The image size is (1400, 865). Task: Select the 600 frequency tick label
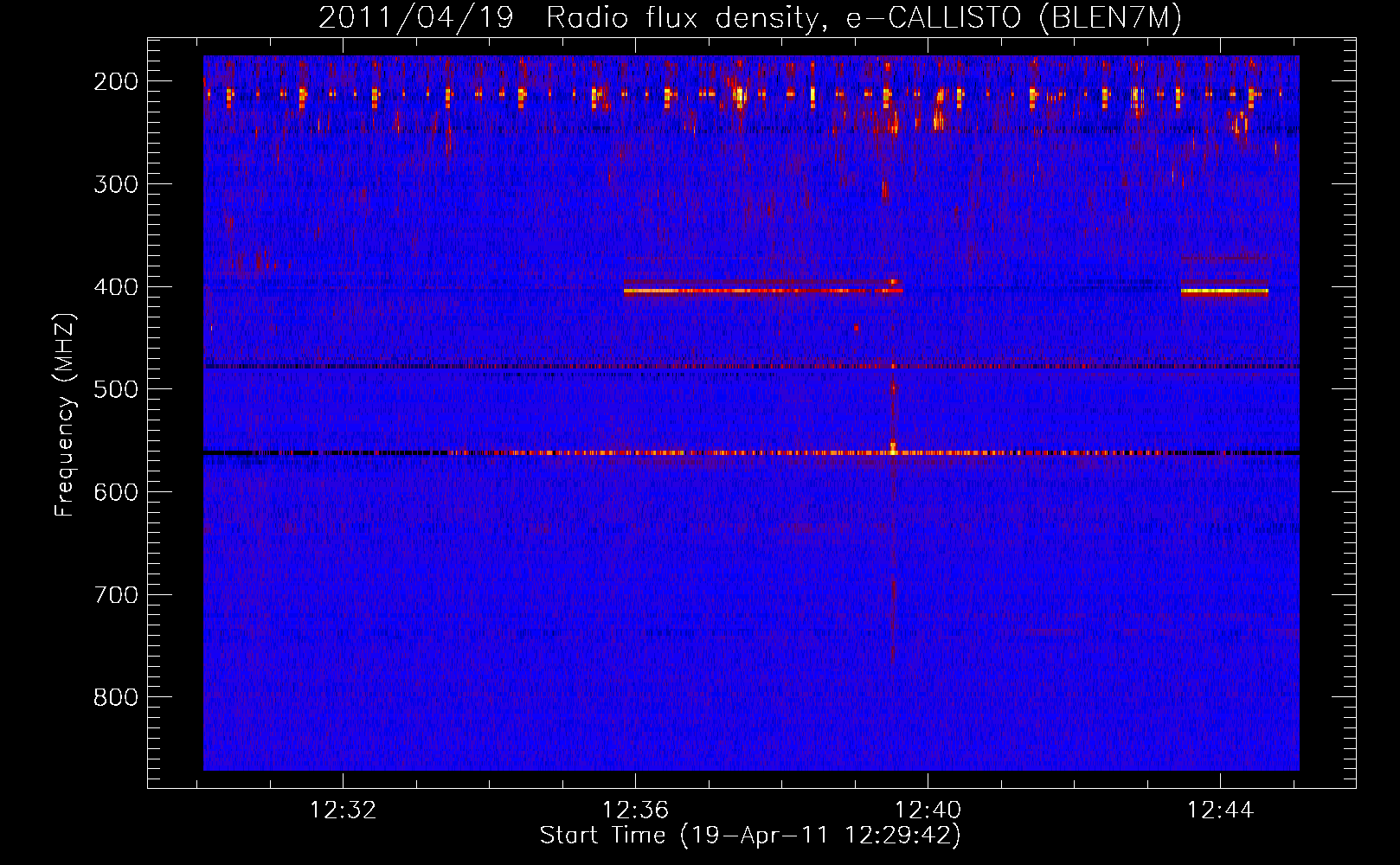(115, 492)
